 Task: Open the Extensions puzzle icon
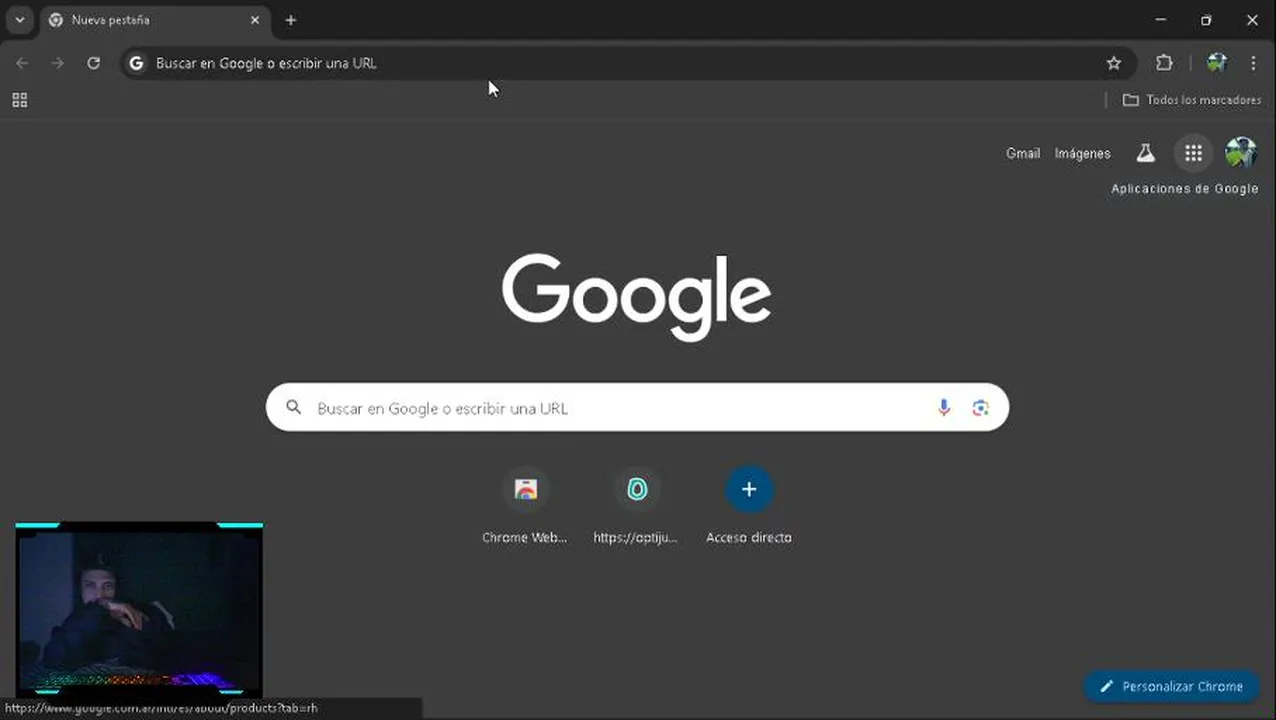(1164, 63)
